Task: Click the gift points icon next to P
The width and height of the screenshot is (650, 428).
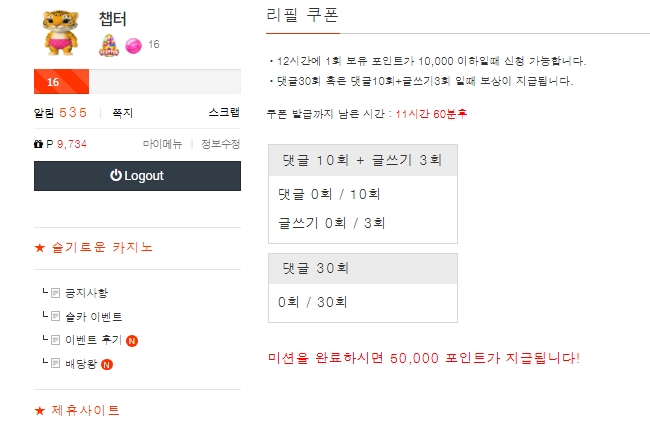Action: (x=38, y=144)
